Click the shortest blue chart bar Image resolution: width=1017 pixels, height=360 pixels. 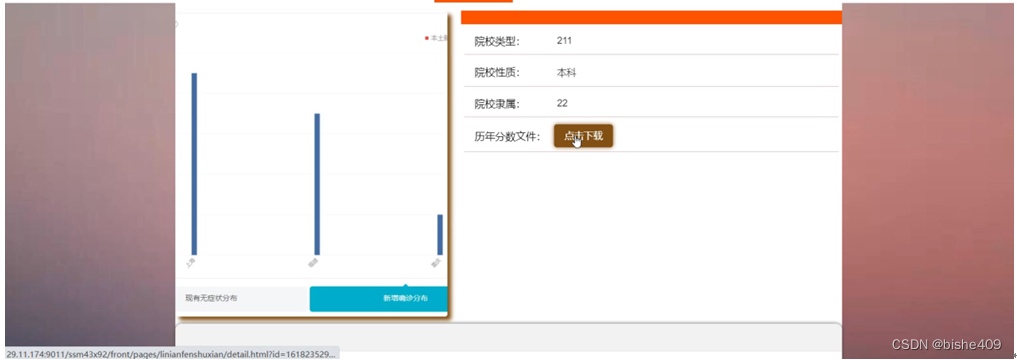440,235
